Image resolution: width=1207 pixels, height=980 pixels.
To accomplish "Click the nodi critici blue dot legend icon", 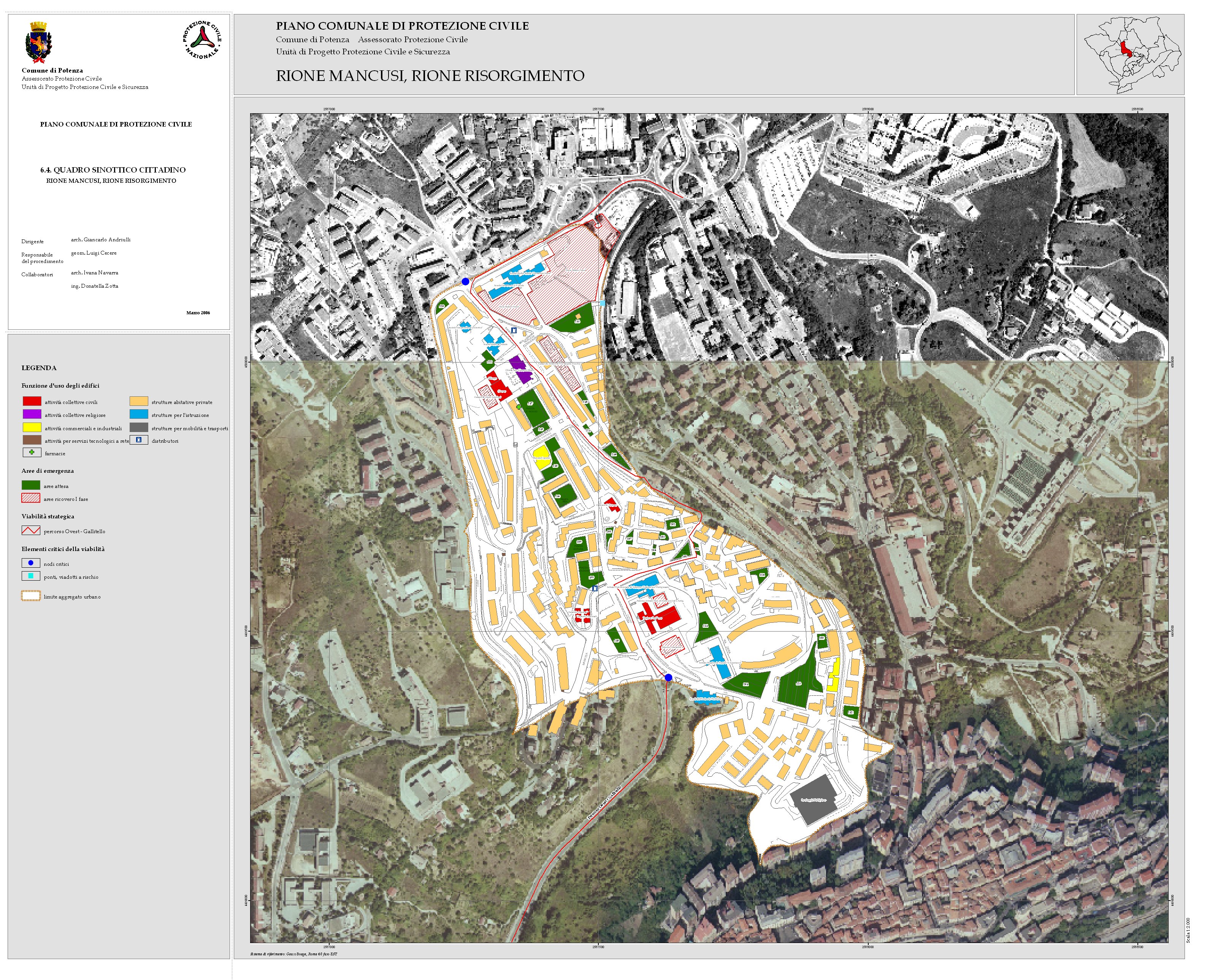I will 30,564.
